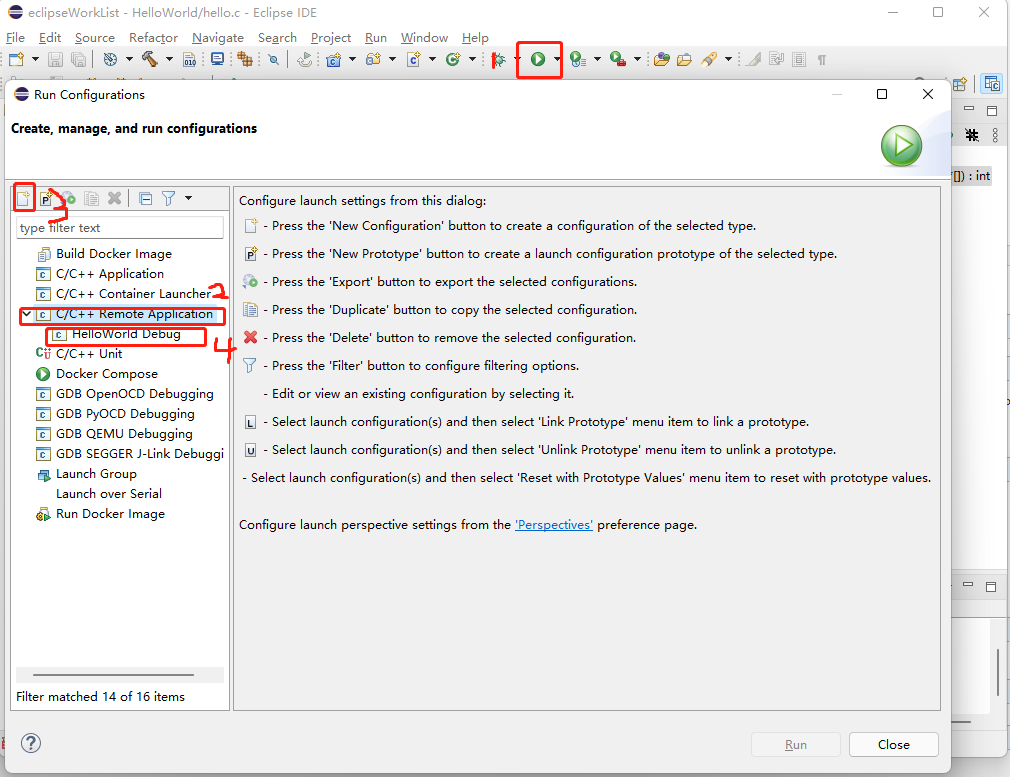Select C/C++ Application configuration type

pyautogui.click(x=110, y=274)
